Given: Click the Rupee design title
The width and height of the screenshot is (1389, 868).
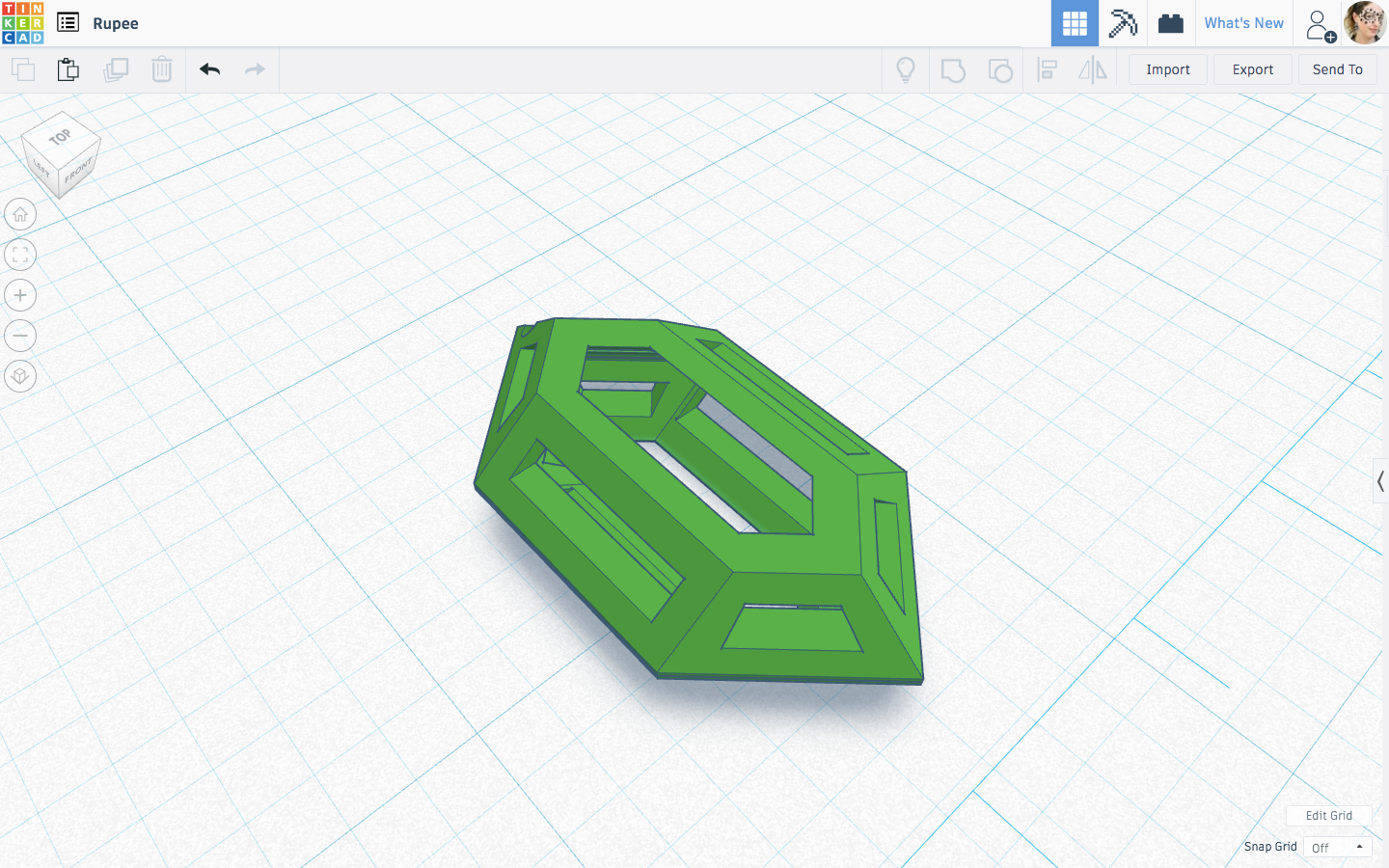Looking at the screenshot, I should click(x=116, y=23).
